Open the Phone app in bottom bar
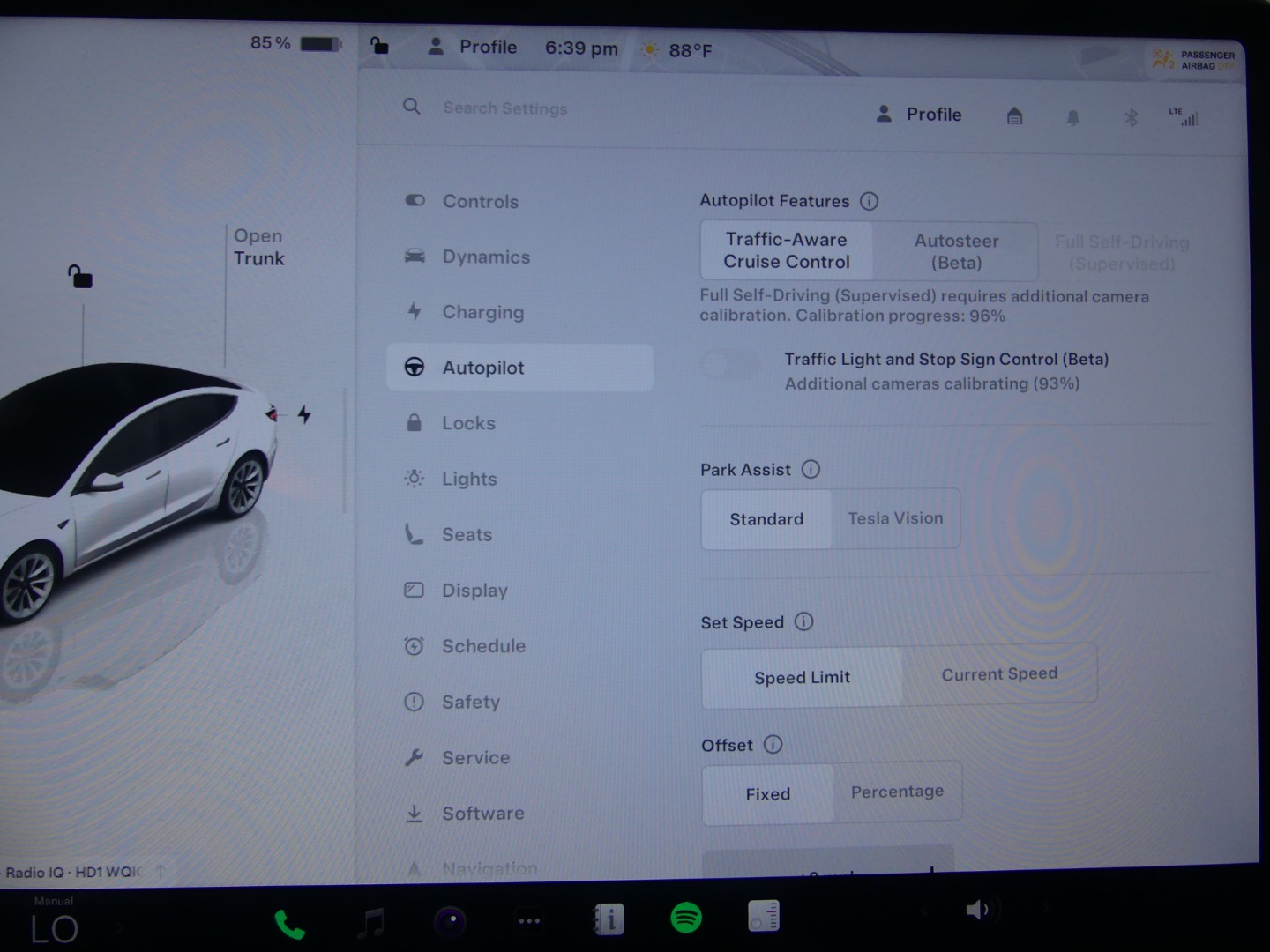 coord(289,924)
